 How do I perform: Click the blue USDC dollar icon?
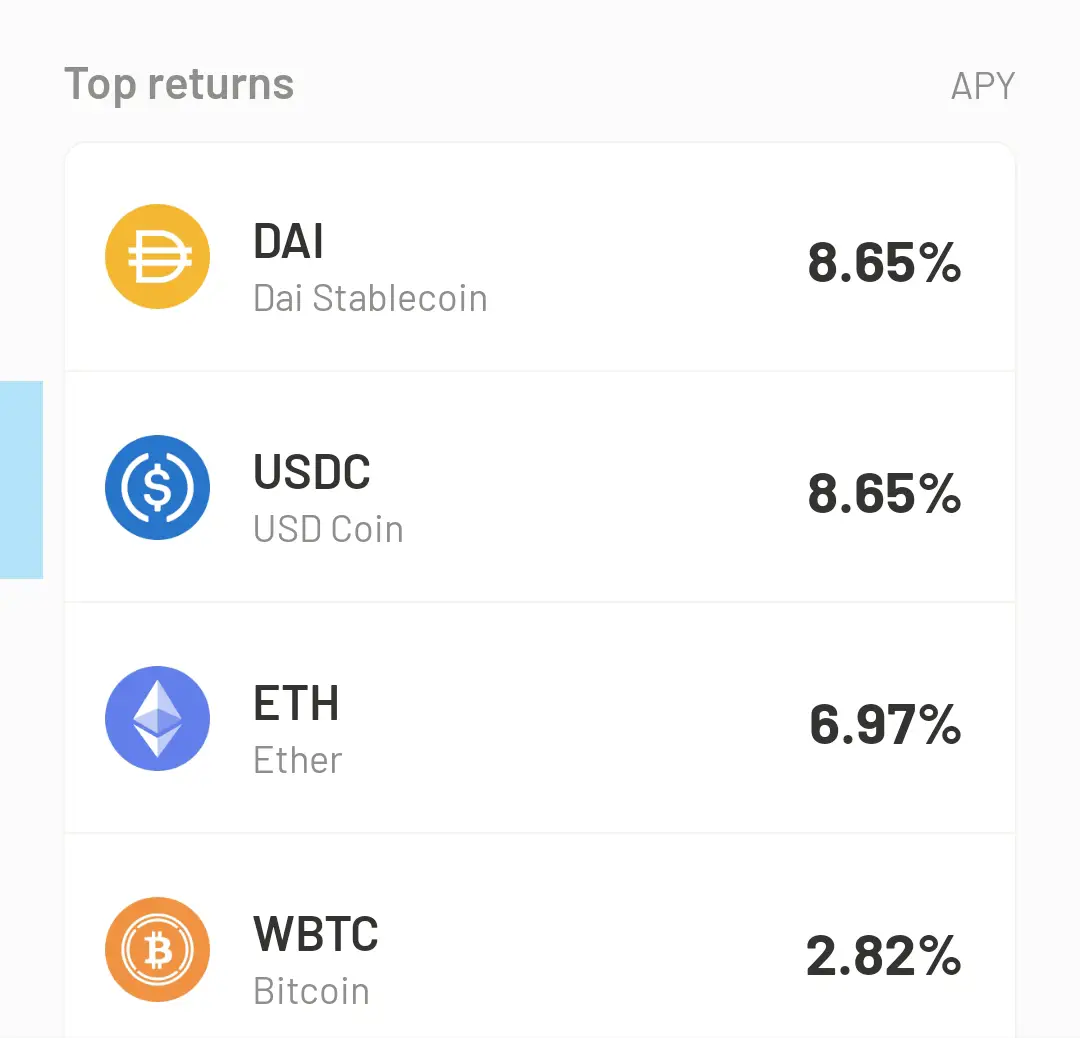click(x=157, y=487)
